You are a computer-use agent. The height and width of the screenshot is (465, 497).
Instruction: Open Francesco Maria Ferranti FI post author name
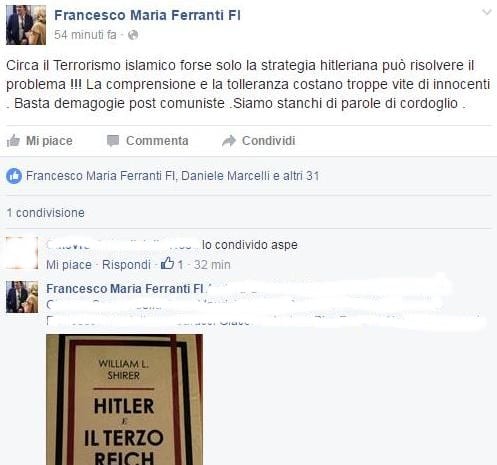(147, 15)
